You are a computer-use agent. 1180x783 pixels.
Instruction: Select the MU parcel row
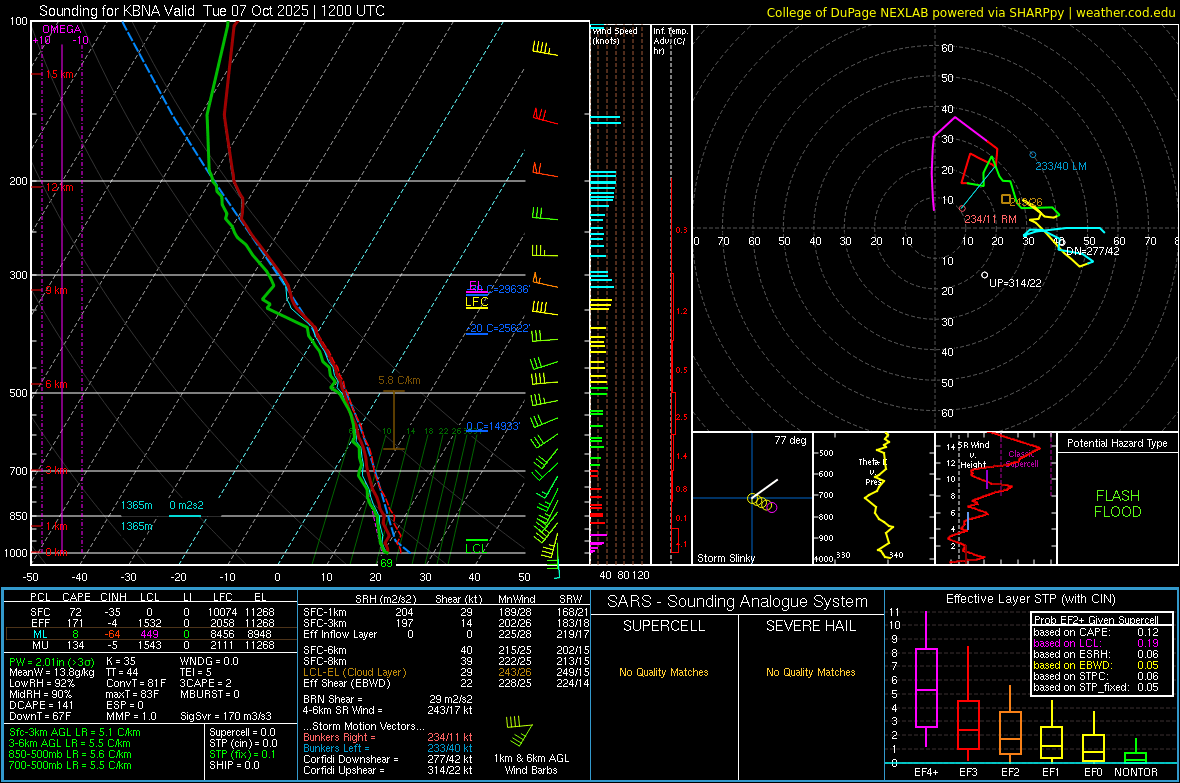click(150, 645)
